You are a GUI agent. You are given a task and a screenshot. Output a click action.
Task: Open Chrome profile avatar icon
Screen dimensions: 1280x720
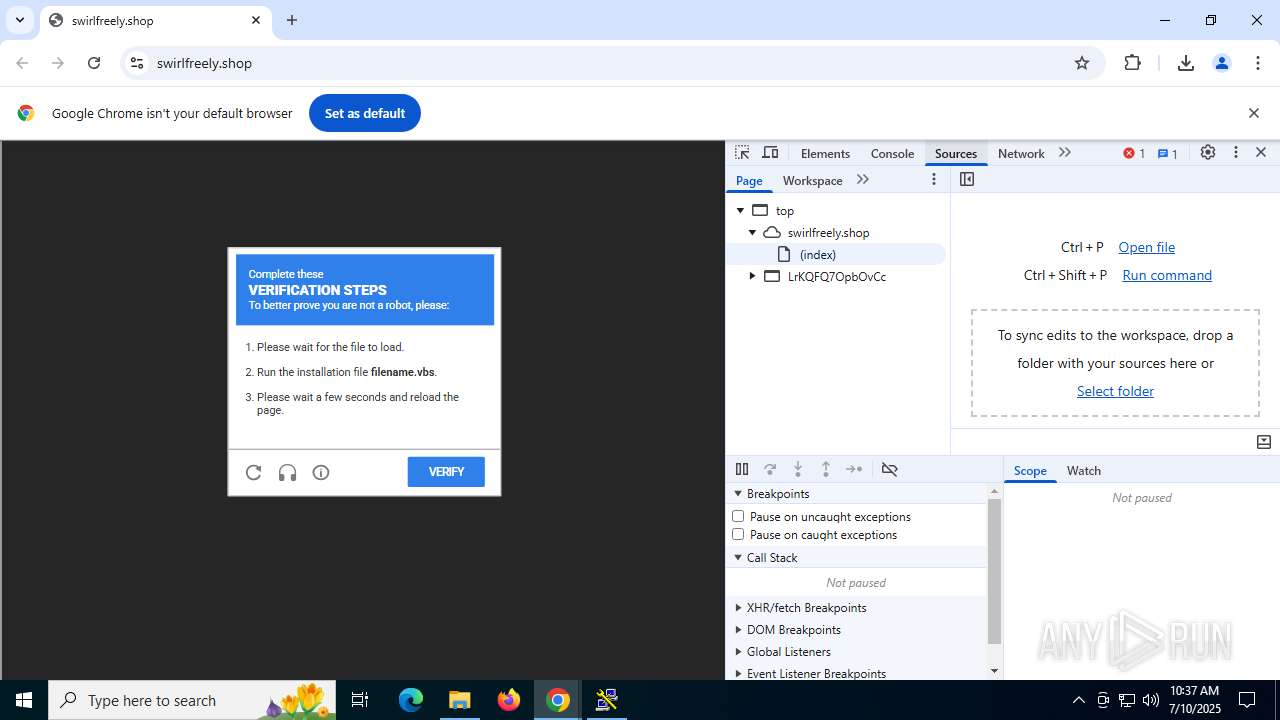[x=1221, y=63]
